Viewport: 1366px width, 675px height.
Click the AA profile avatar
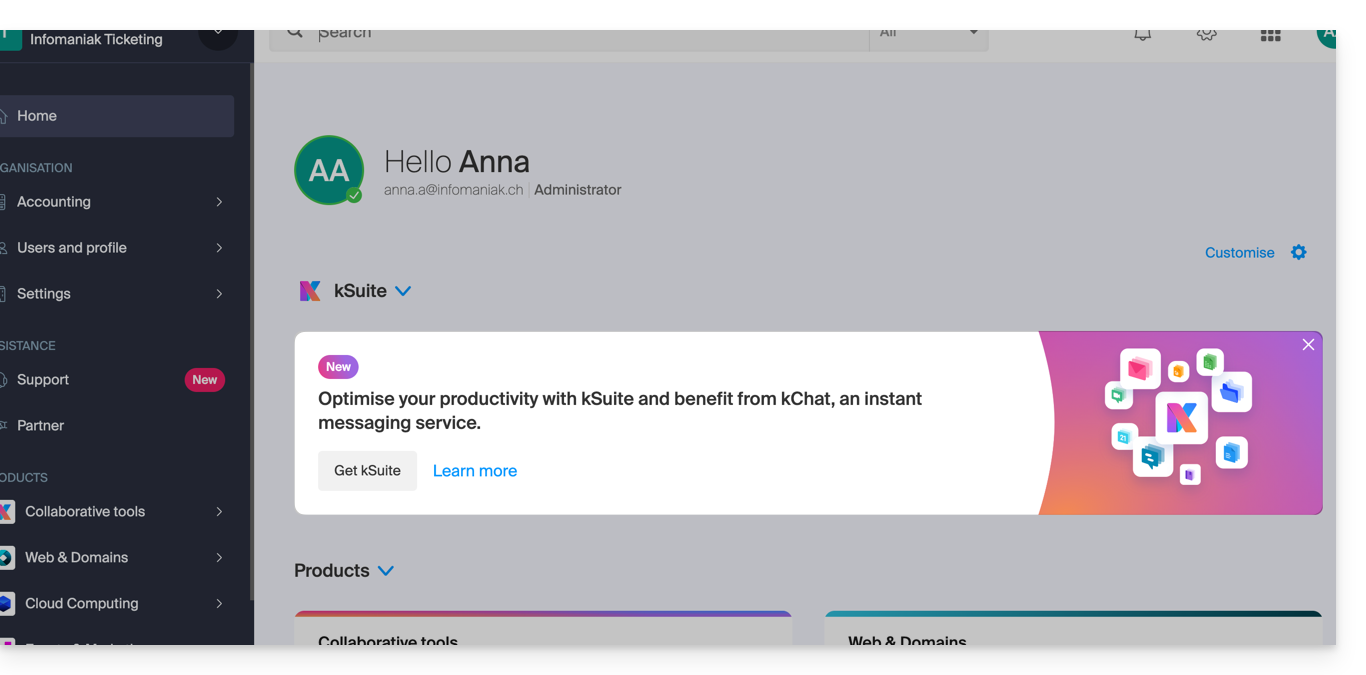click(x=329, y=170)
